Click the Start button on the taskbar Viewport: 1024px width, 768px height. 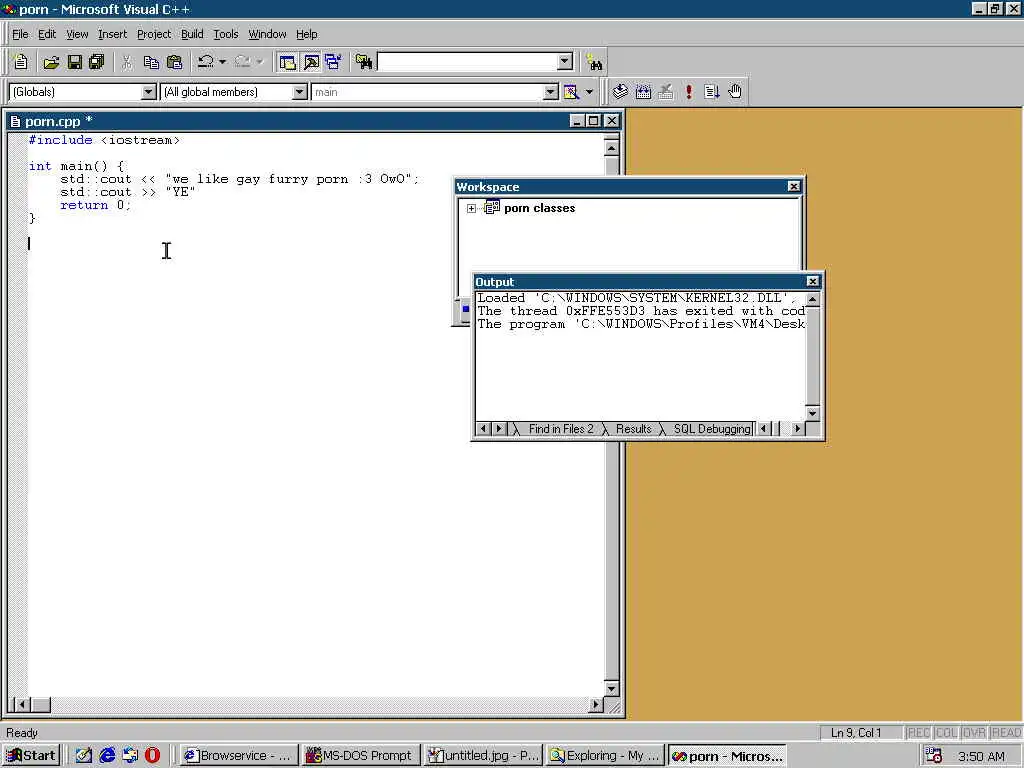click(31, 756)
